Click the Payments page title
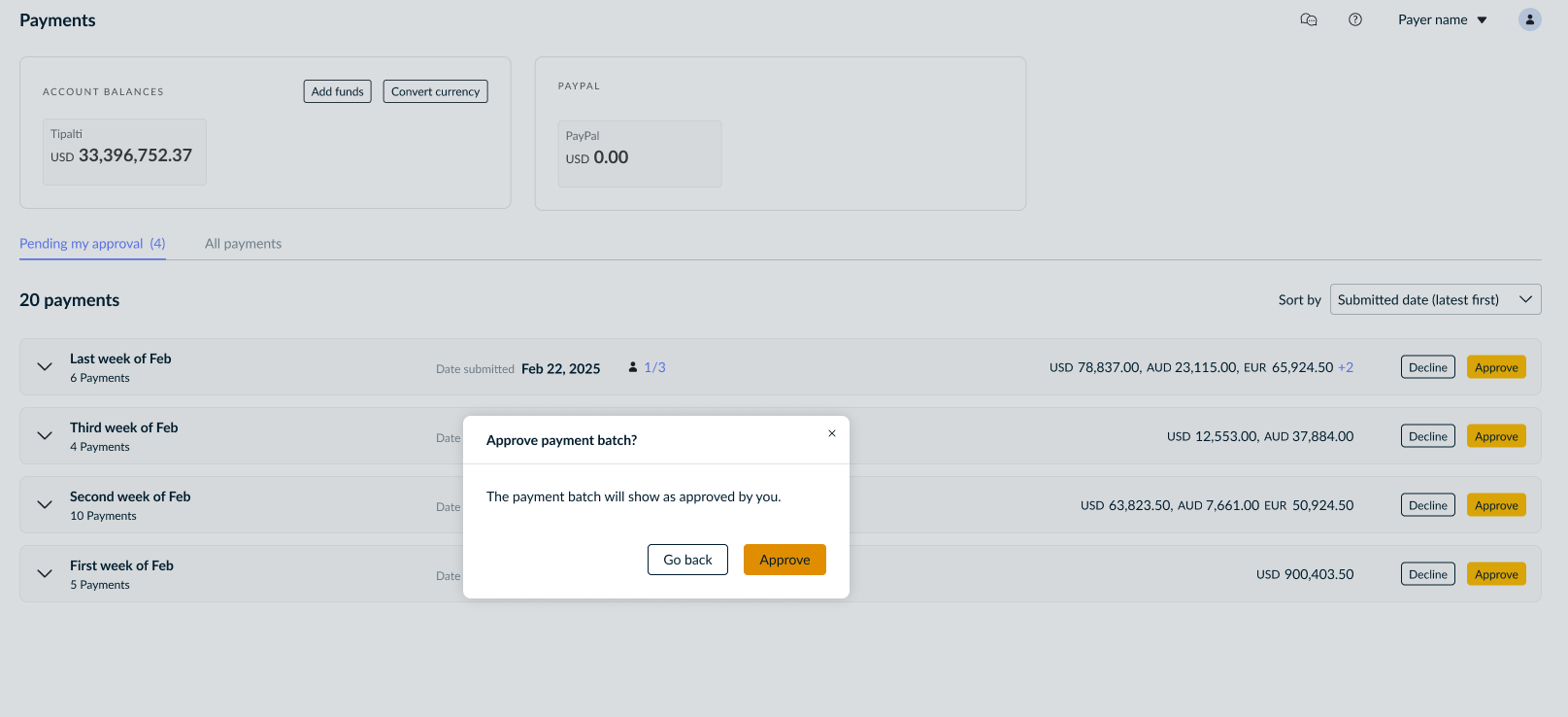Viewport: 1568px width, 717px height. click(57, 20)
